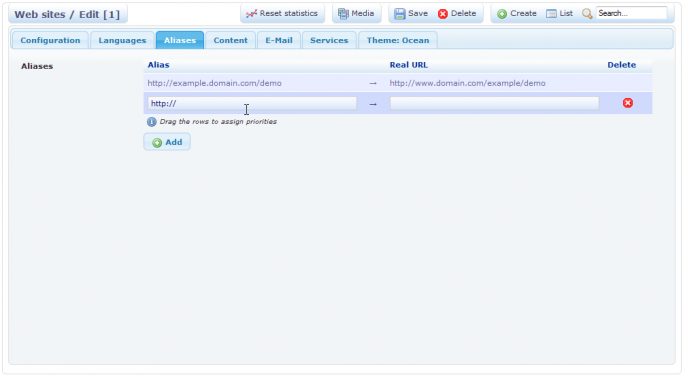Click the Reset statistics chart icon
This screenshot has width=683, height=375.
[x=251, y=14]
